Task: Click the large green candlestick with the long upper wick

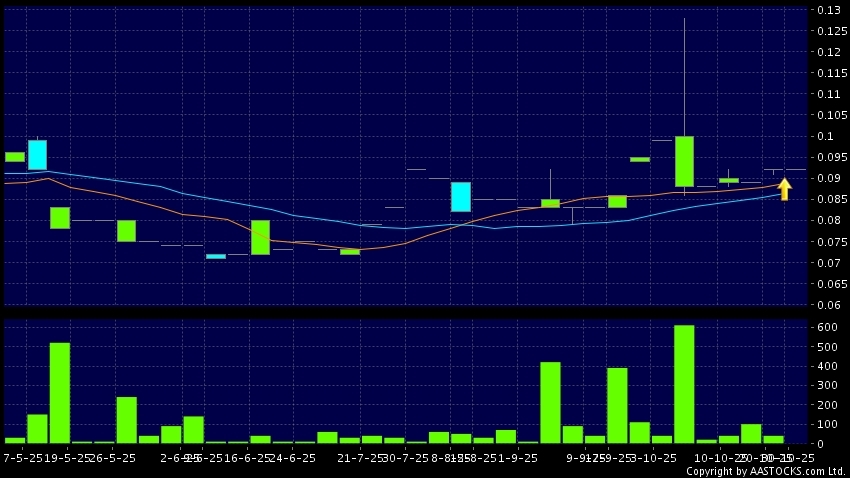Action: point(684,161)
